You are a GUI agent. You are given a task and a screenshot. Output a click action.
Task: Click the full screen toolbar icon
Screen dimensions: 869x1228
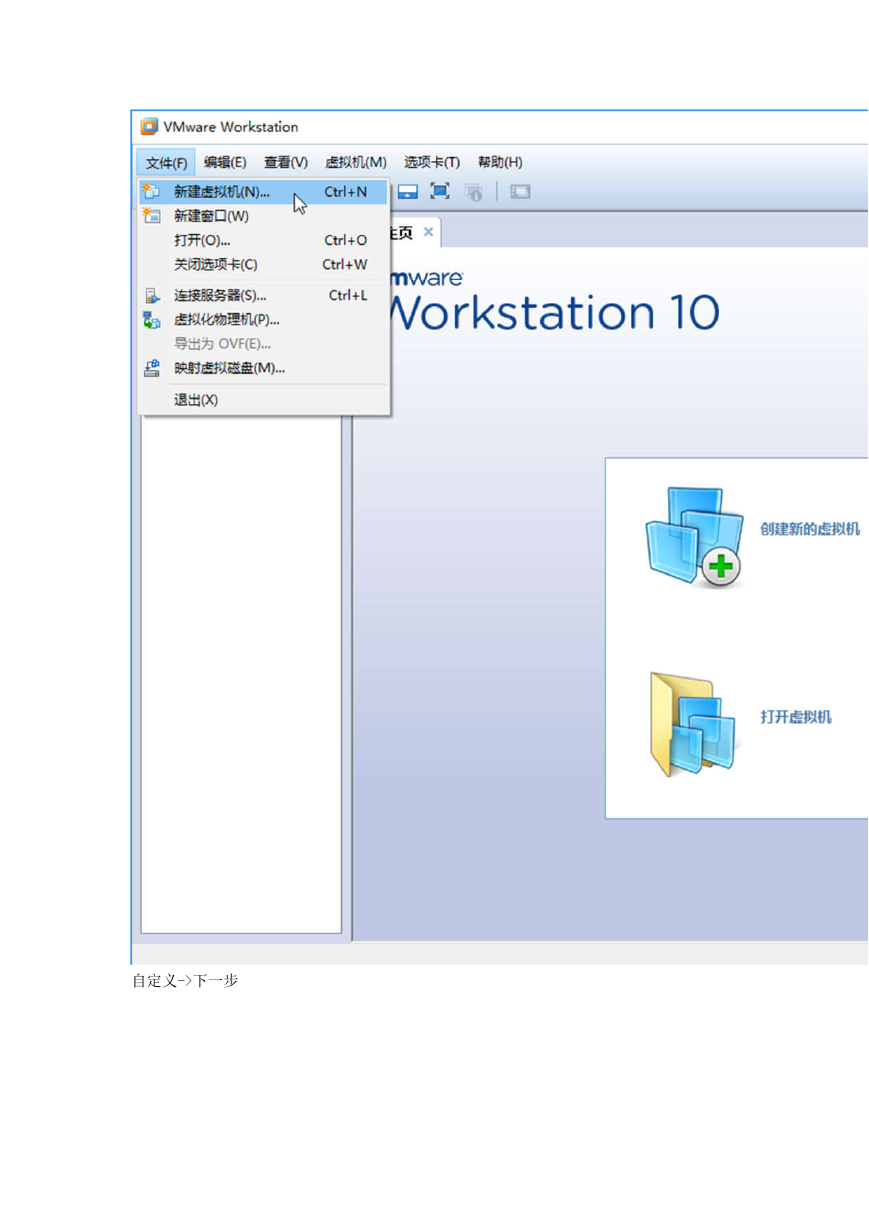tap(440, 192)
